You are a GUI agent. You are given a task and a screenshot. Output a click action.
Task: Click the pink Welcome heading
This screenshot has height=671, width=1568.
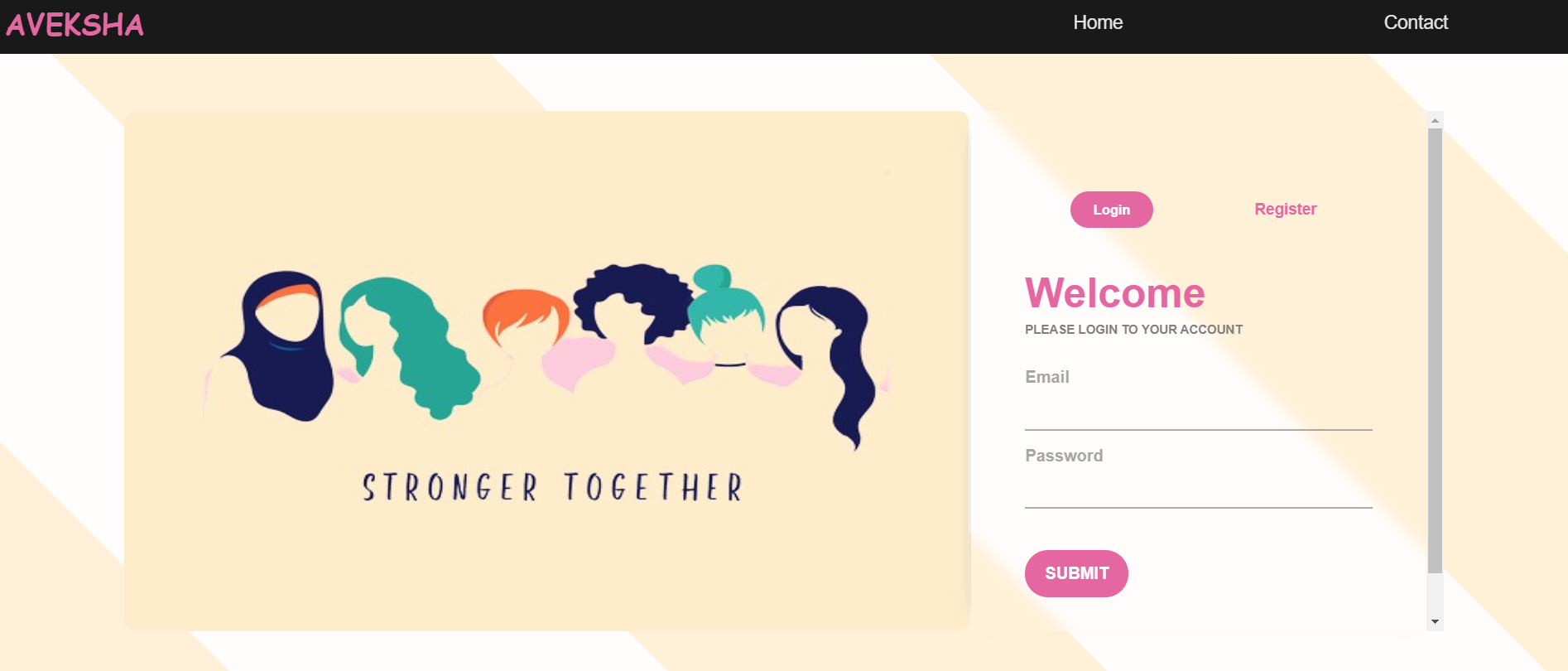[1114, 292]
